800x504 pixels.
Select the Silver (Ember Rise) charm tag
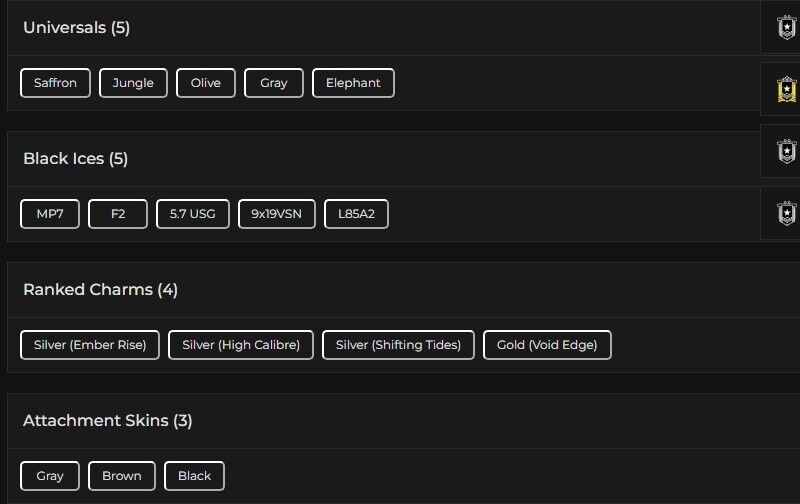[x=90, y=345]
